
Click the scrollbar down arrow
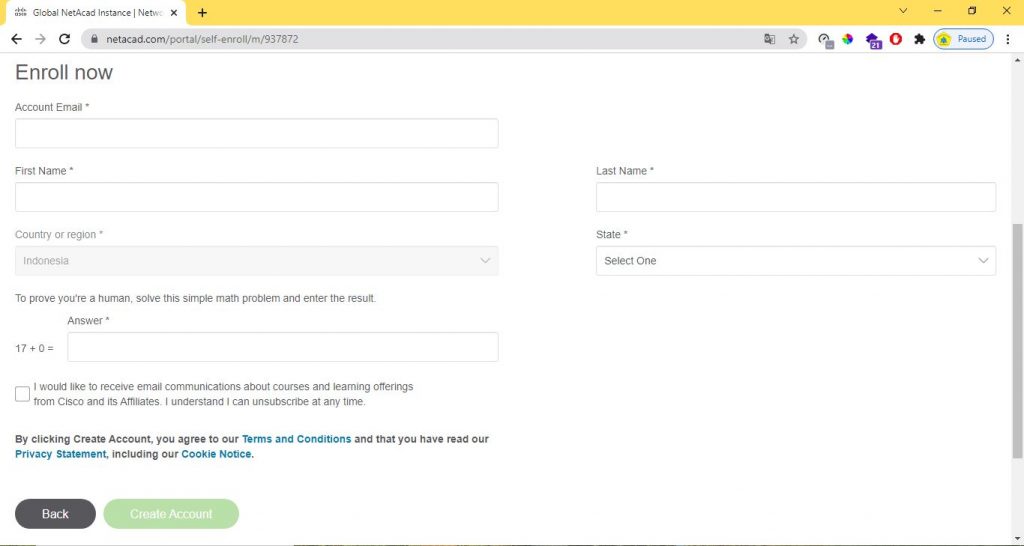coord(1017,539)
